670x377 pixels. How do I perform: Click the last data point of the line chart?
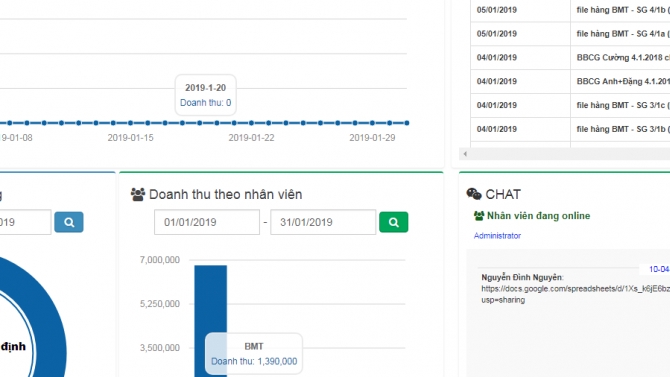[407, 123]
